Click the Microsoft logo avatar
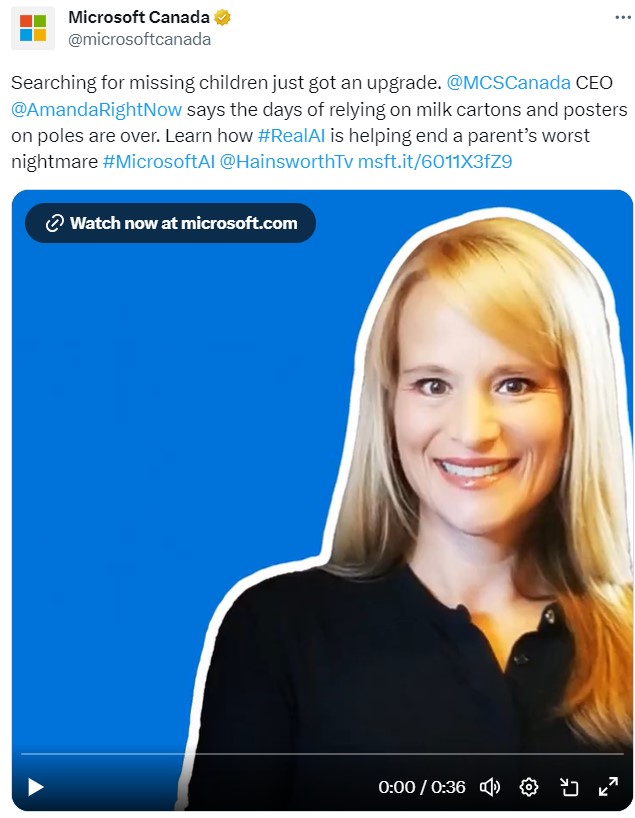 pos(33,28)
